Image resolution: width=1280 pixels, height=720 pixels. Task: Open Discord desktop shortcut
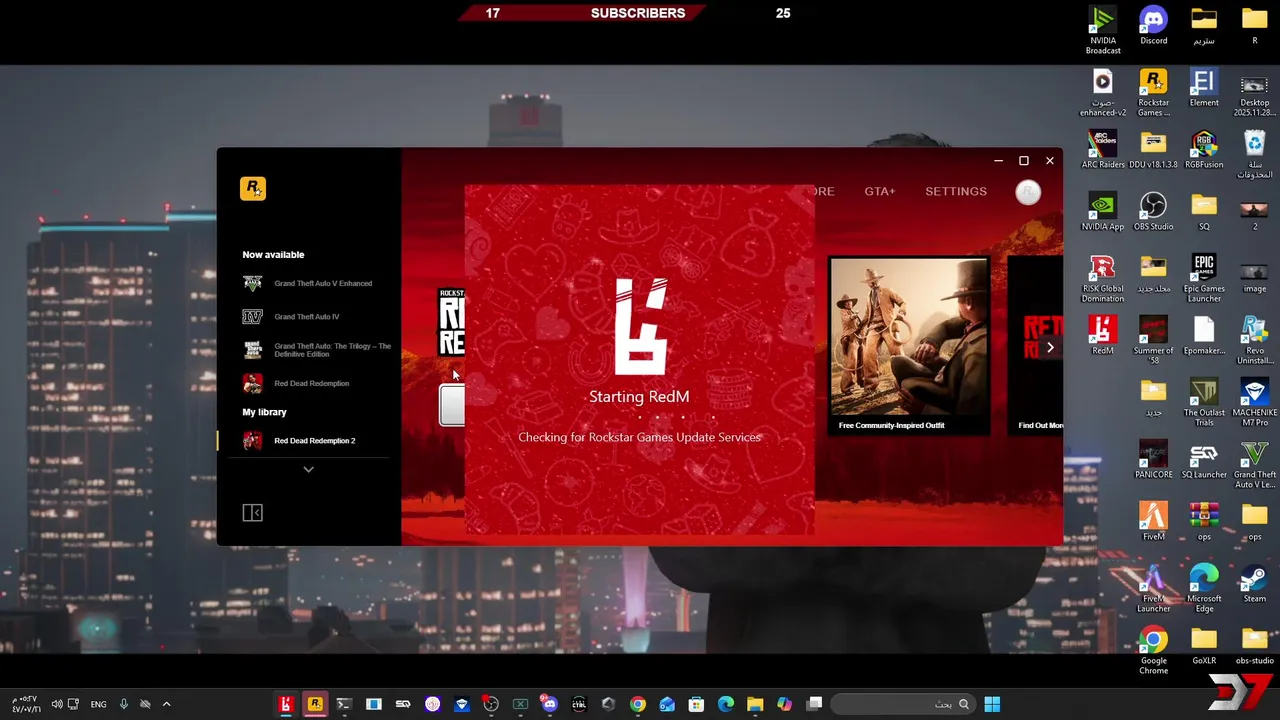point(1154,27)
